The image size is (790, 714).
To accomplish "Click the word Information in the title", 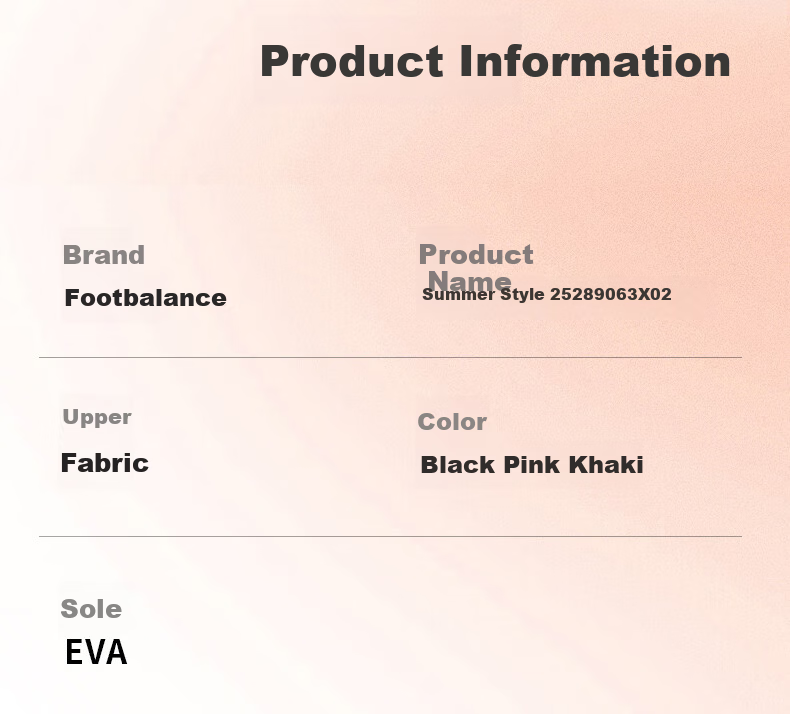I will point(595,61).
